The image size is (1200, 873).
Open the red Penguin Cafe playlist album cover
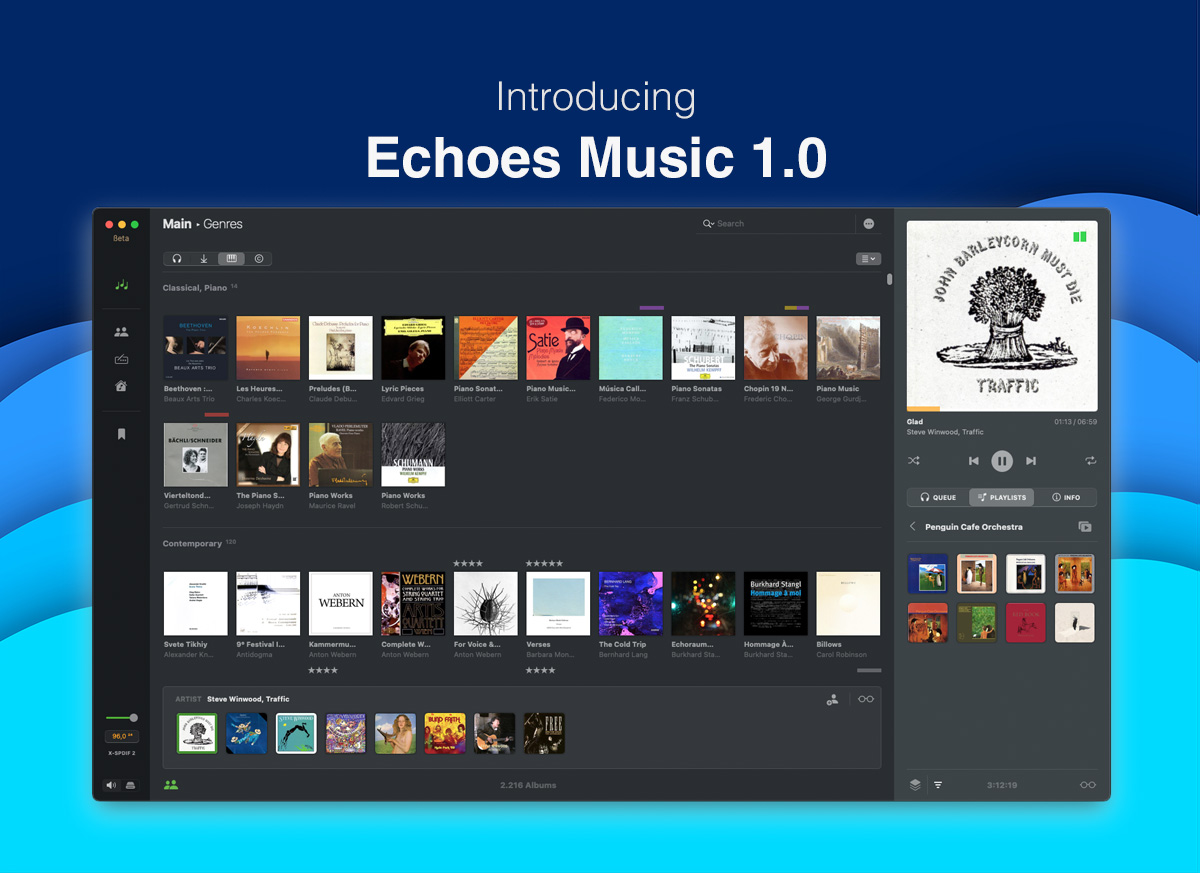pyautogui.click(x=1026, y=622)
